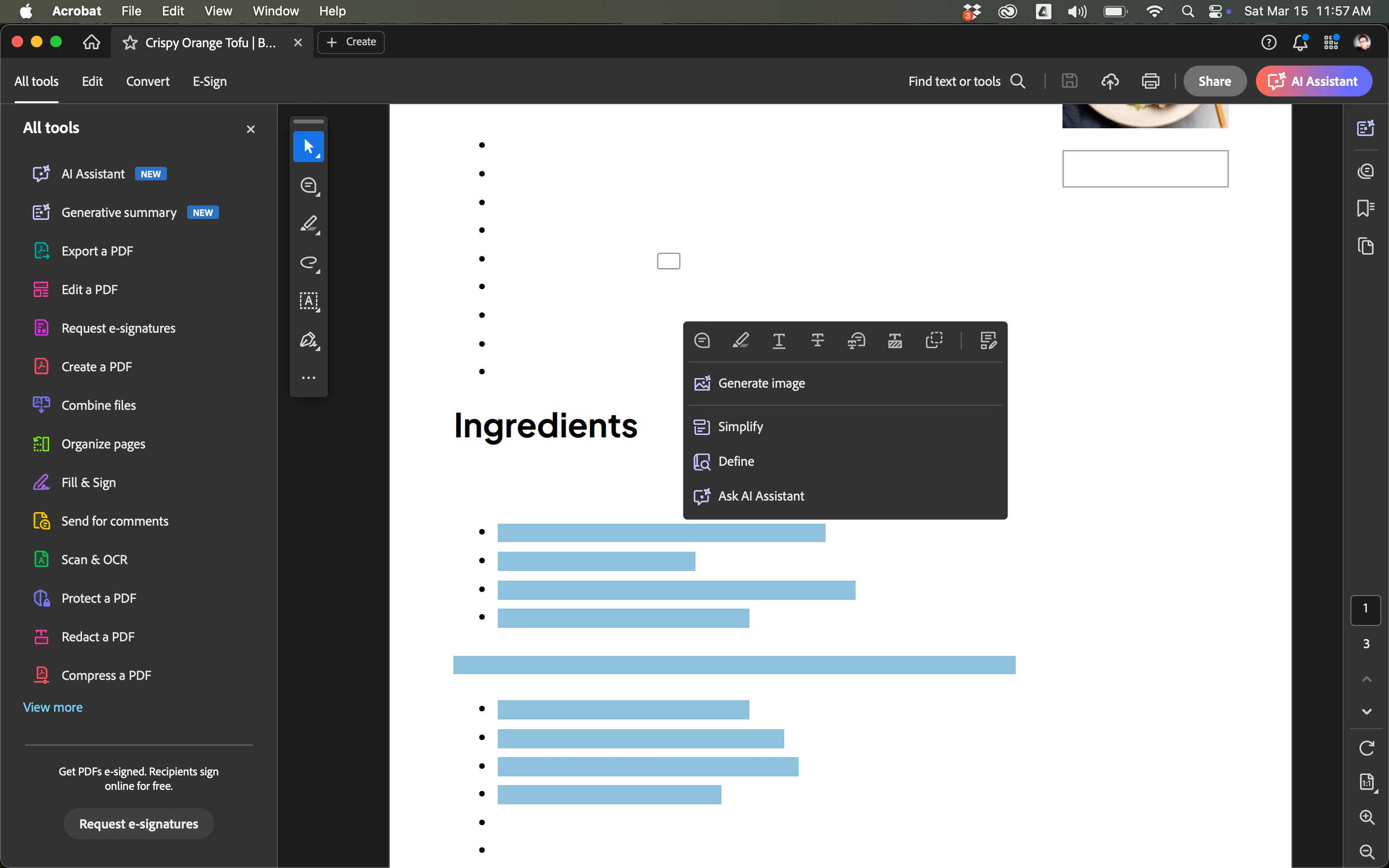Click the rotate page icon on right
This screenshot has height=868, width=1389.
(1367, 748)
